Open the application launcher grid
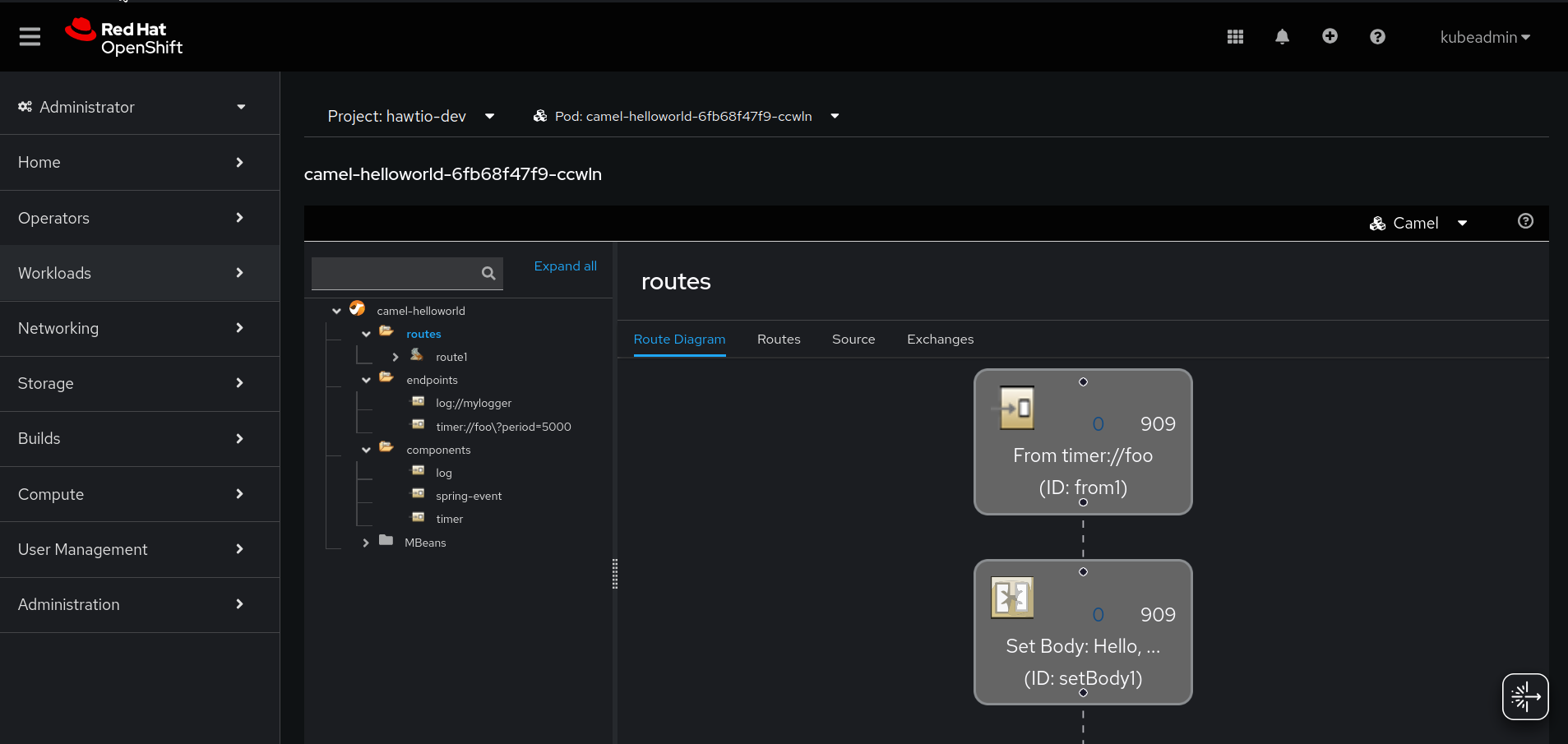 1235,37
